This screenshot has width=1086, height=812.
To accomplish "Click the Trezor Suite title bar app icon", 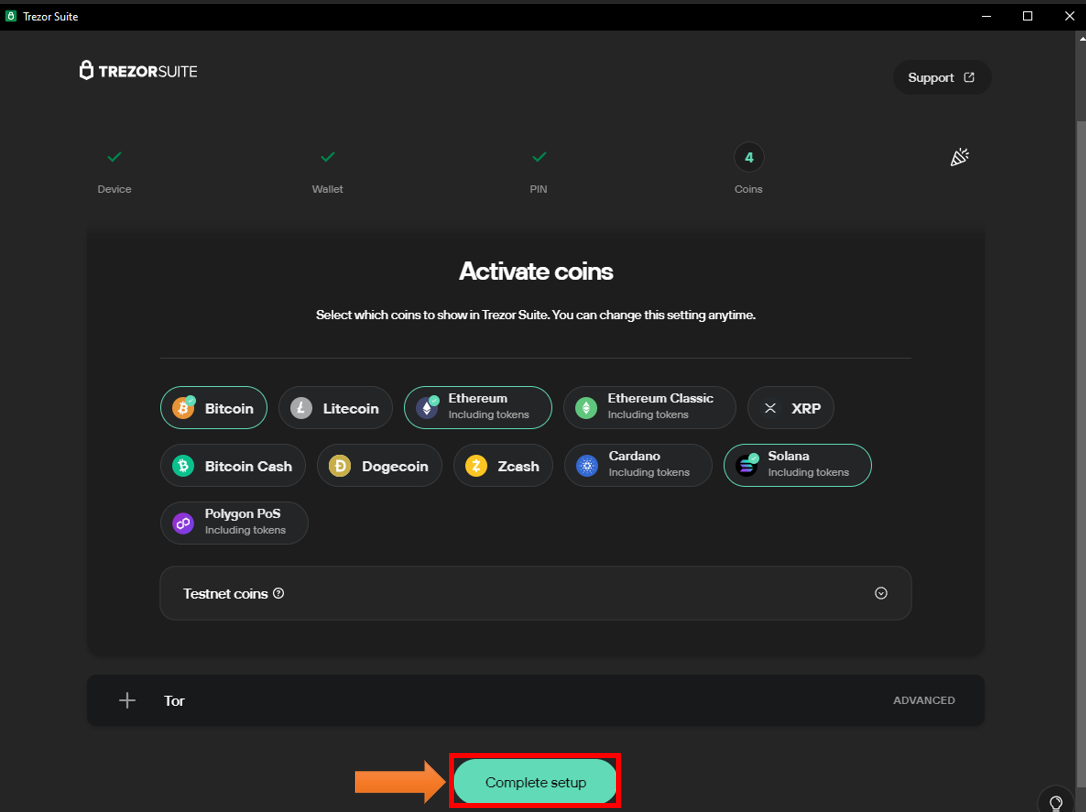I will point(11,16).
